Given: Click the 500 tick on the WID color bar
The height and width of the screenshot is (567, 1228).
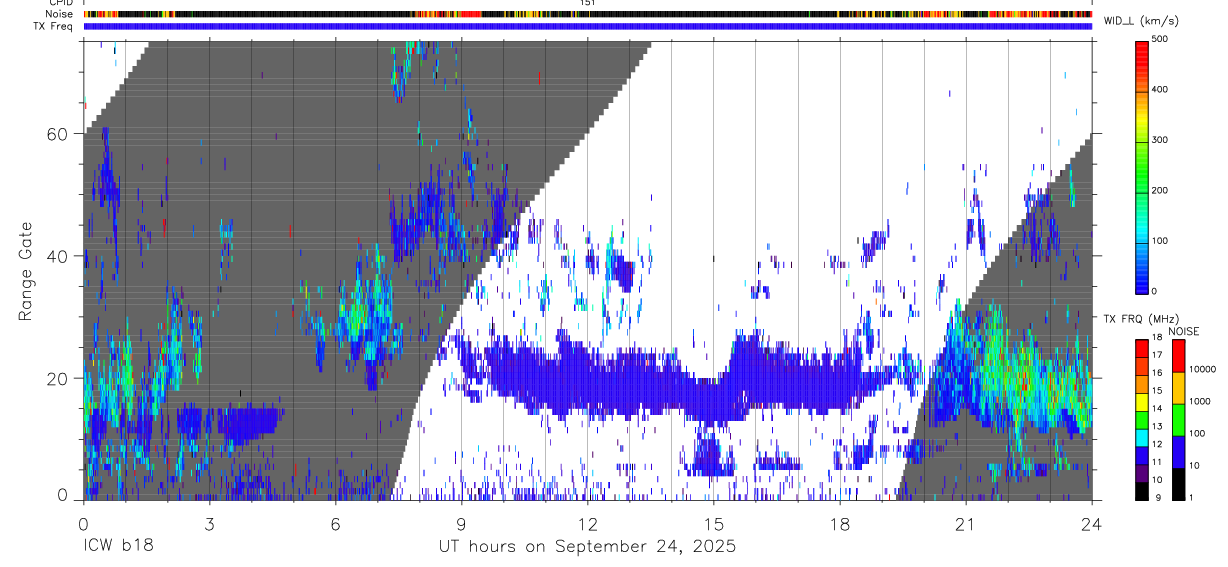Looking at the screenshot, I should 1161,40.
